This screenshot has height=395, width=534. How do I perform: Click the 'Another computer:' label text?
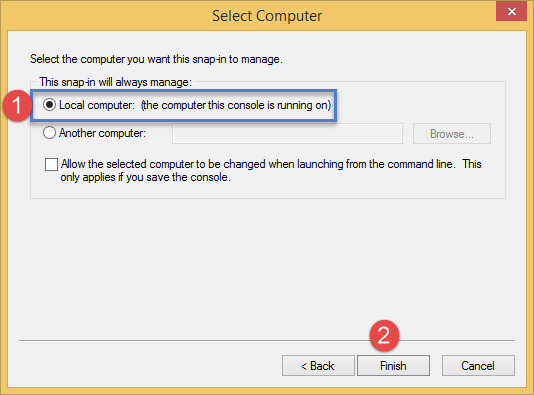pos(102,133)
